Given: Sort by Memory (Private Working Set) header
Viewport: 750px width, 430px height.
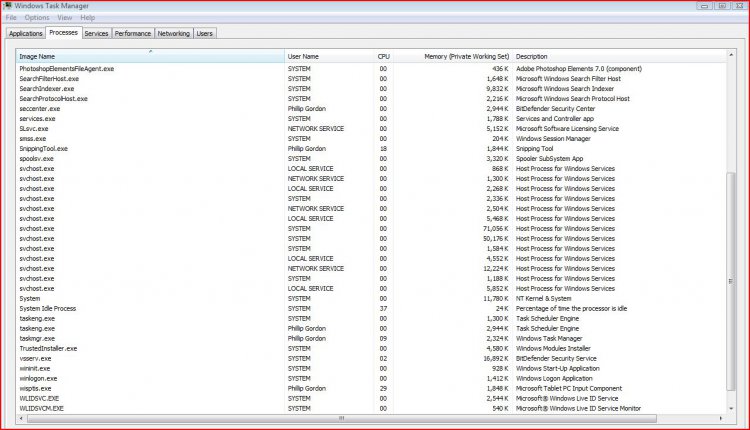Looking at the screenshot, I should click(452, 56).
